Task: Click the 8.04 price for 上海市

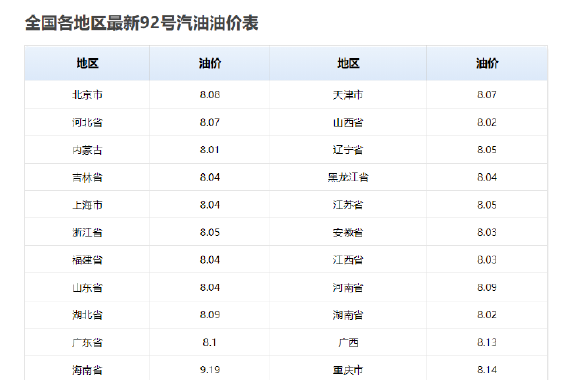Action: click(210, 205)
